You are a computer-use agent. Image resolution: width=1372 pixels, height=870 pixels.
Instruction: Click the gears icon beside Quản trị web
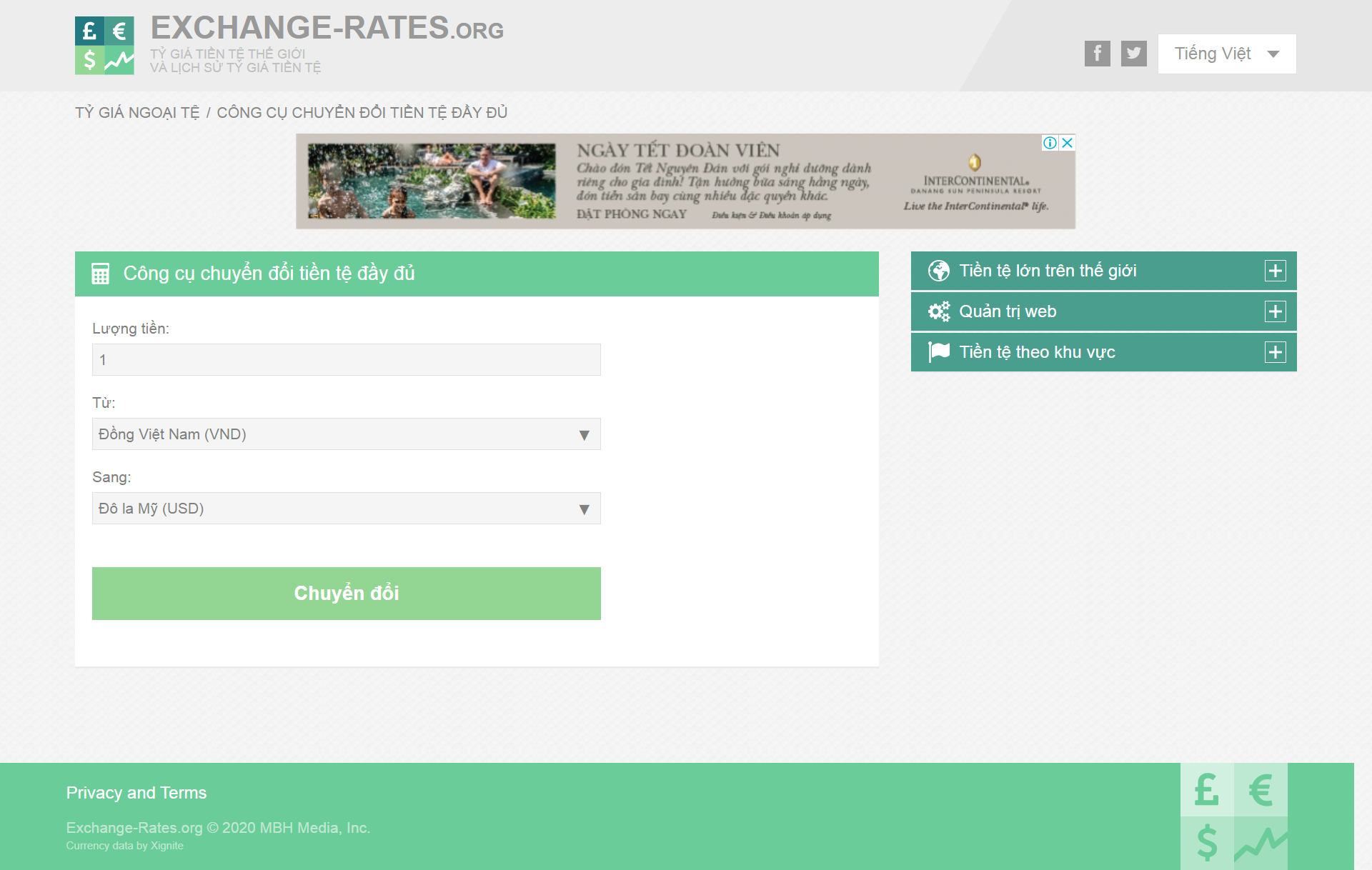click(x=938, y=311)
